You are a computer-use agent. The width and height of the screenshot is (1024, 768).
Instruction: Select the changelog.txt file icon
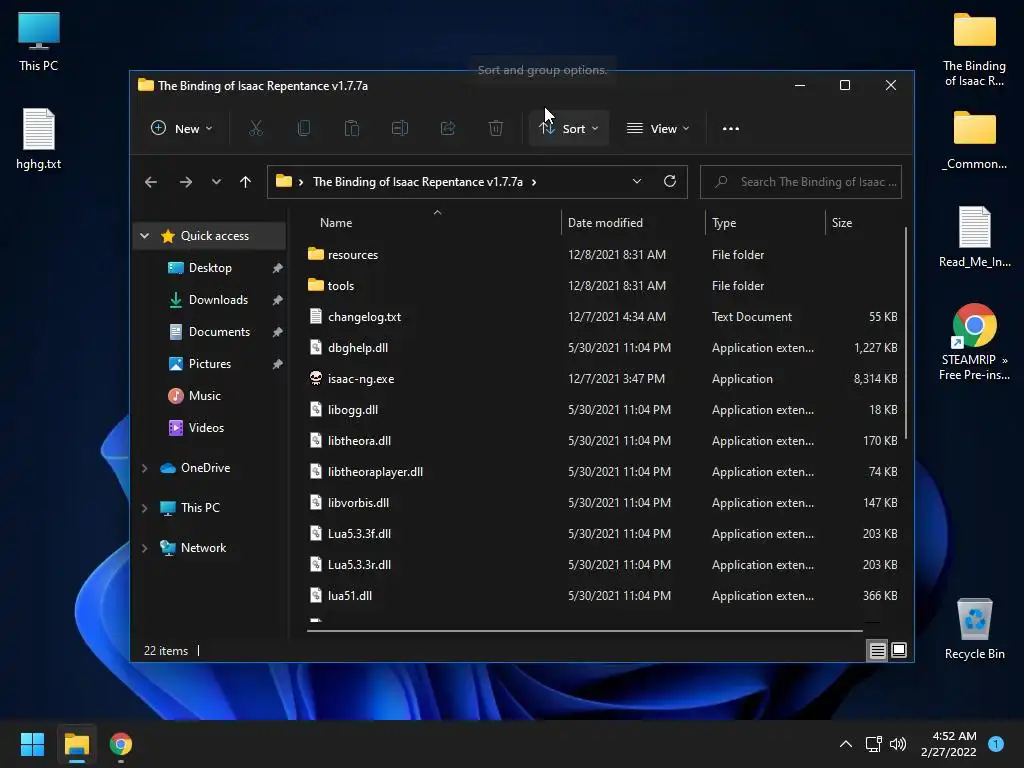click(316, 317)
